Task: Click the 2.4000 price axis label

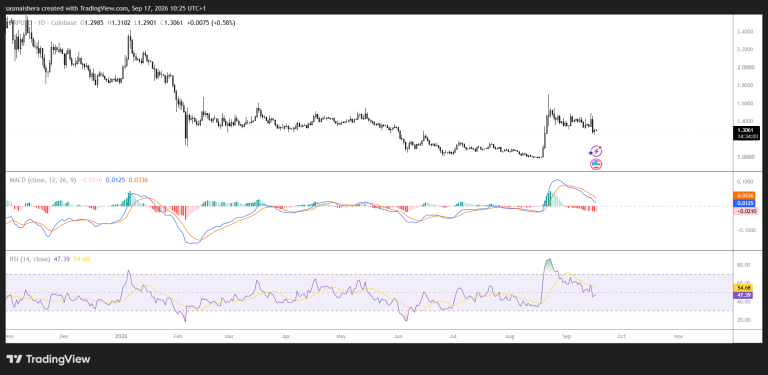Action: tap(744, 31)
